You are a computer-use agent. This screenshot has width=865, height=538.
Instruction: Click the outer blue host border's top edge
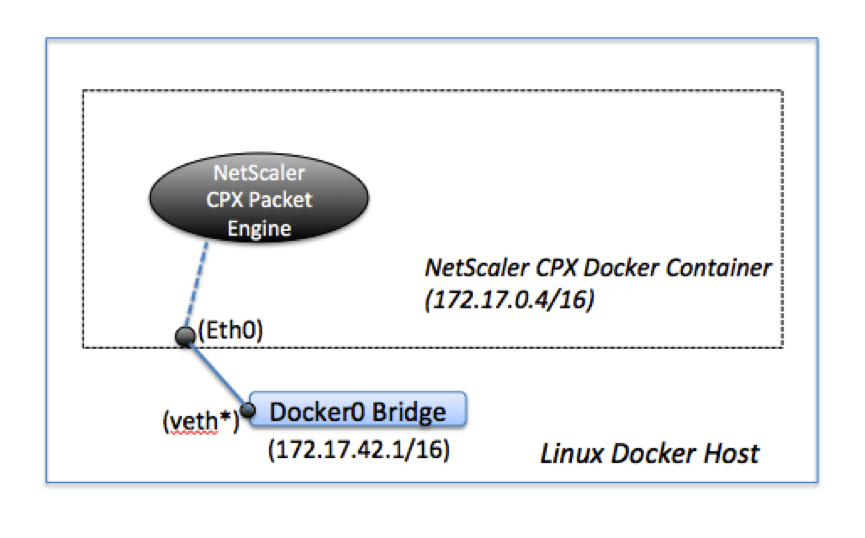(430, 39)
